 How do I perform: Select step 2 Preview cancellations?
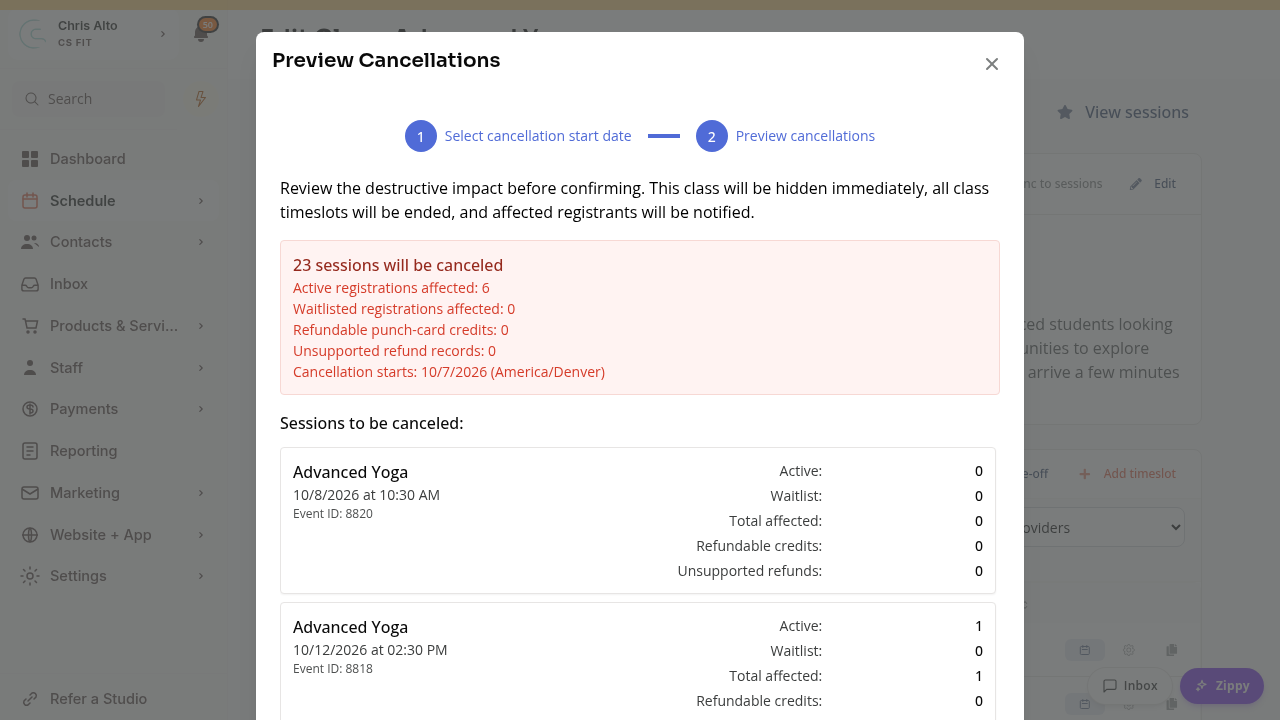(785, 136)
